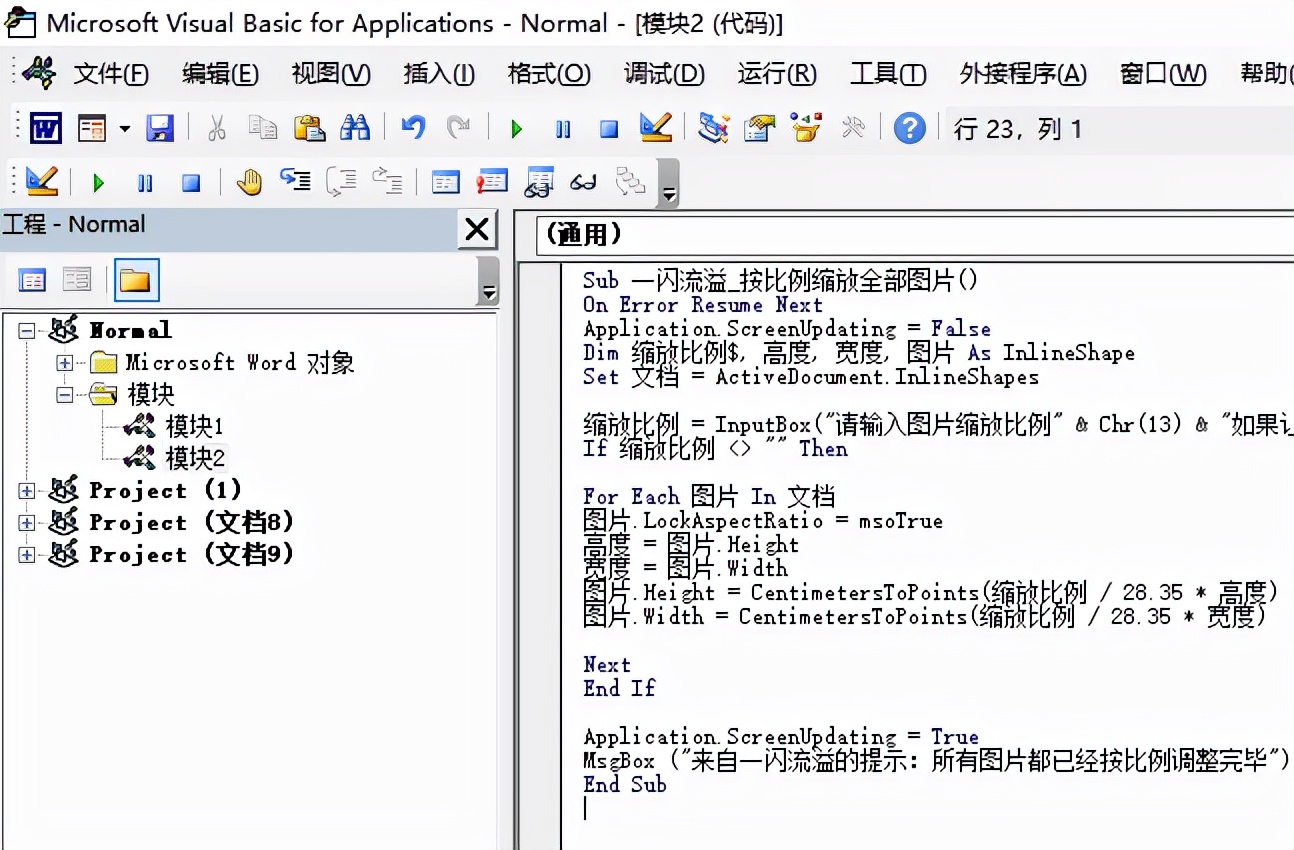The image size is (1294, 850).
Task: Close the 工程 - Normal panel
Action: [477, 229]
